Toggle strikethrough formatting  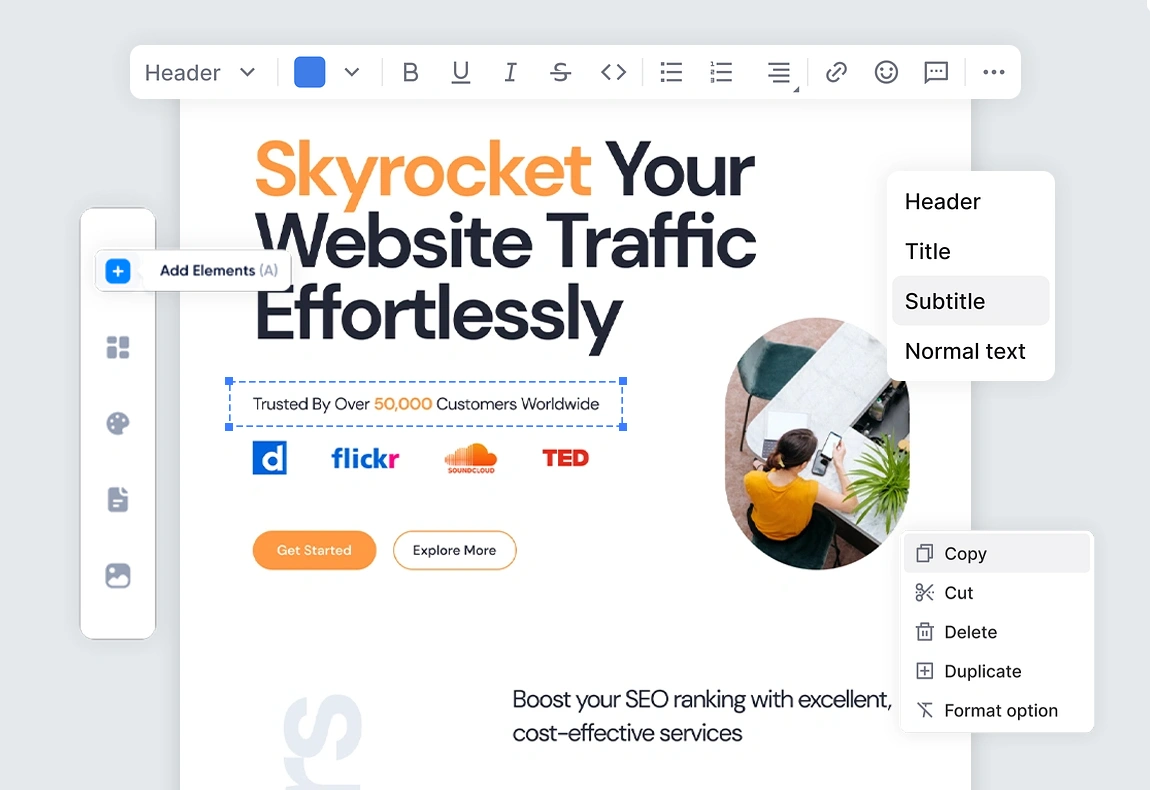[561, 72]
